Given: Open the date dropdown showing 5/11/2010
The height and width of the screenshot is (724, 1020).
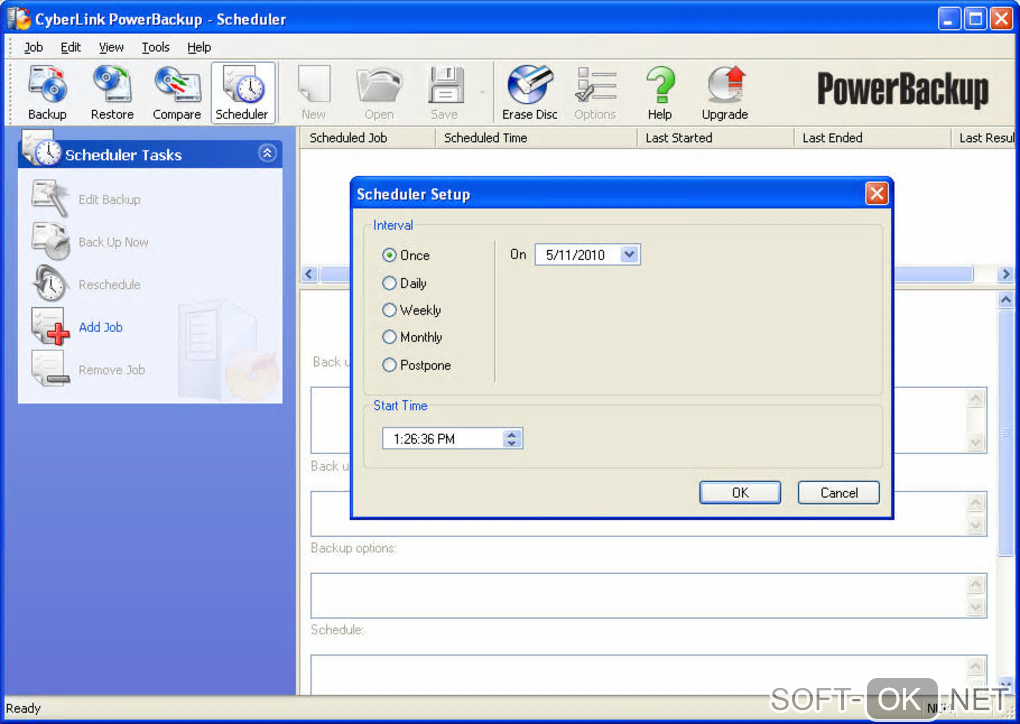Looking at the screenshot, I should click(629, 254).
